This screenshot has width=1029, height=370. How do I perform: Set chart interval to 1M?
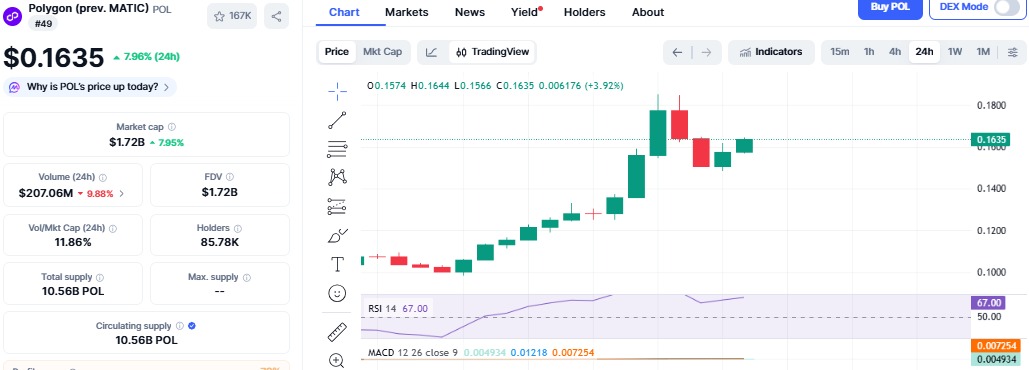click(982, 52)
